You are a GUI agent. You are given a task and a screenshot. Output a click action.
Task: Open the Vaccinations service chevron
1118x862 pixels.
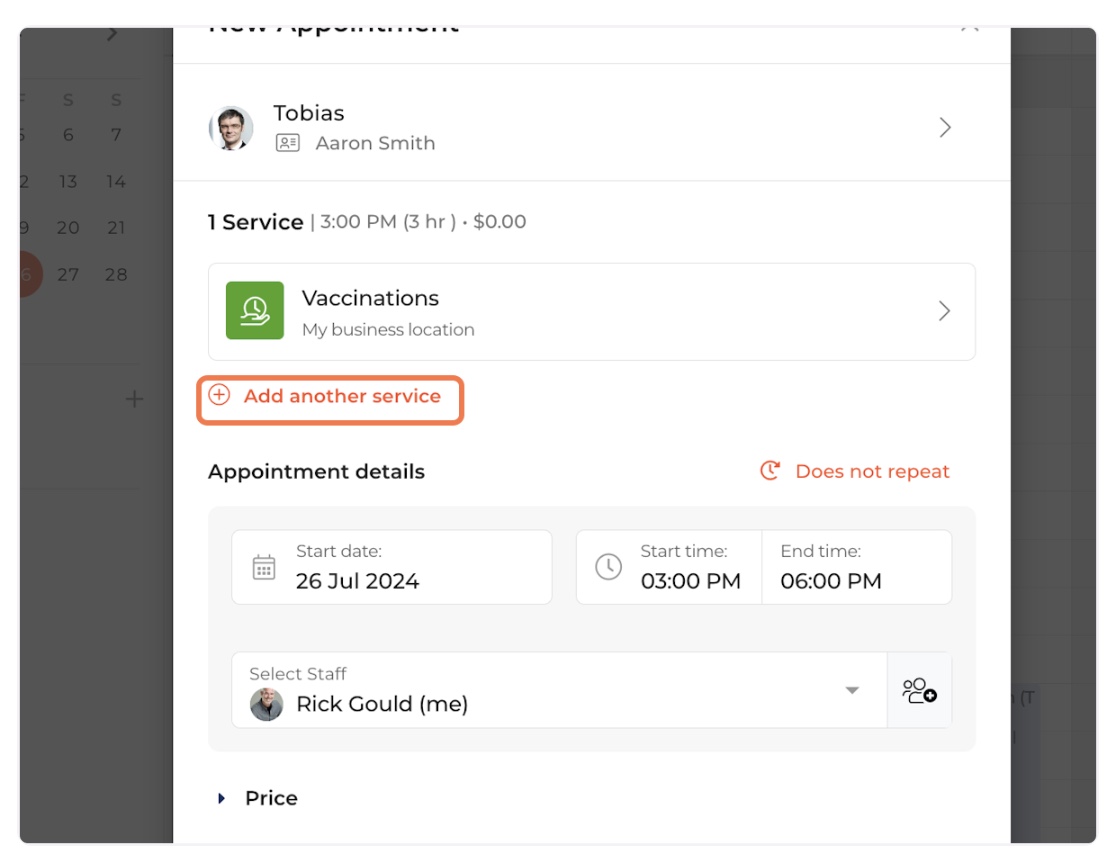[x=944, y=311]
